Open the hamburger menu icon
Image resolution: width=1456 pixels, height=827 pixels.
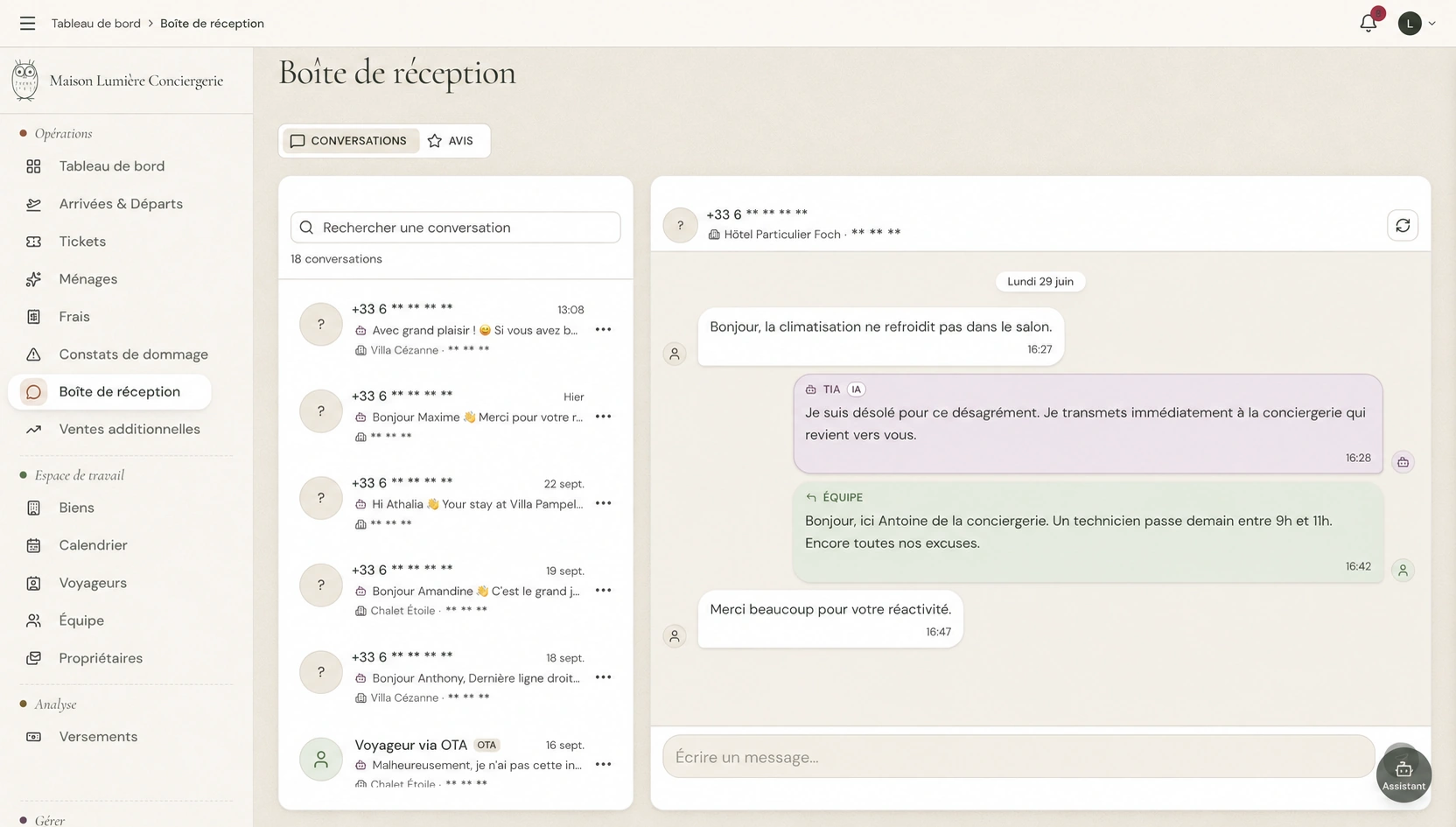(28, 24)
